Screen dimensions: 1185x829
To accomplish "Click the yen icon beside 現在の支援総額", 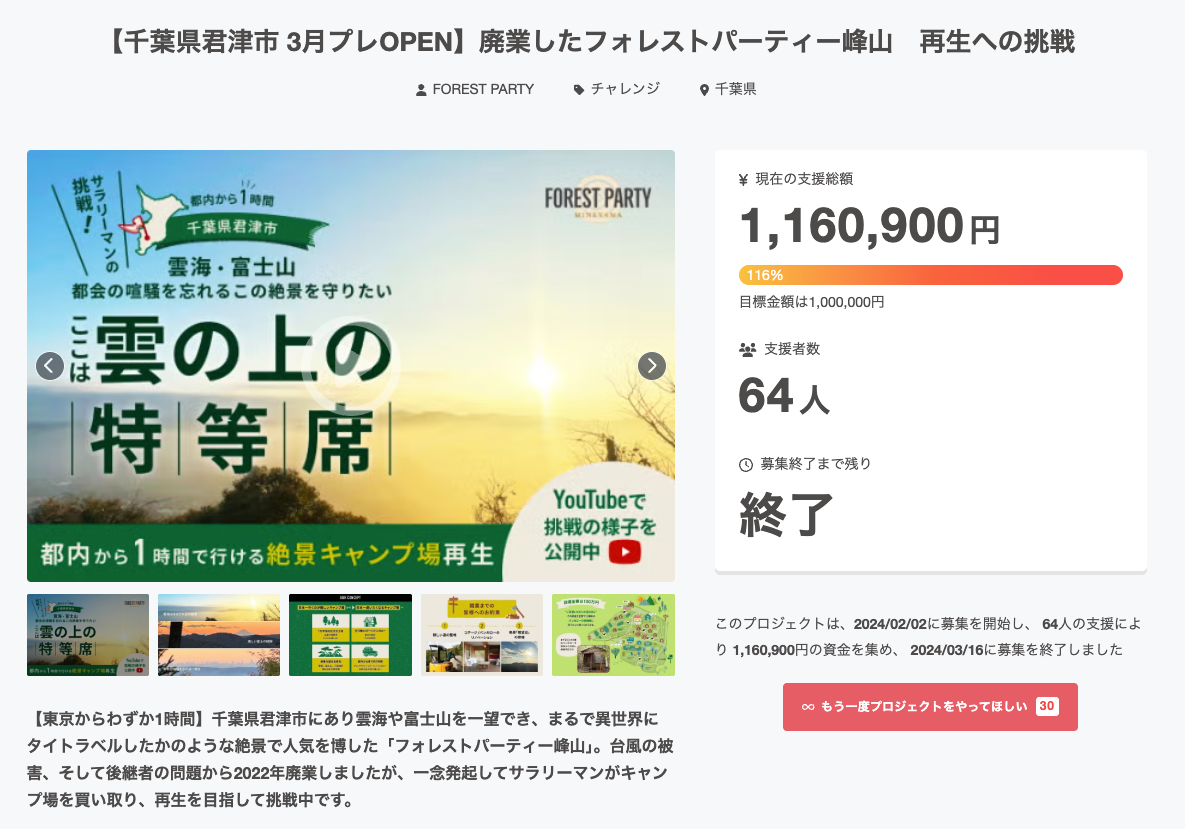I will (743, 180).
